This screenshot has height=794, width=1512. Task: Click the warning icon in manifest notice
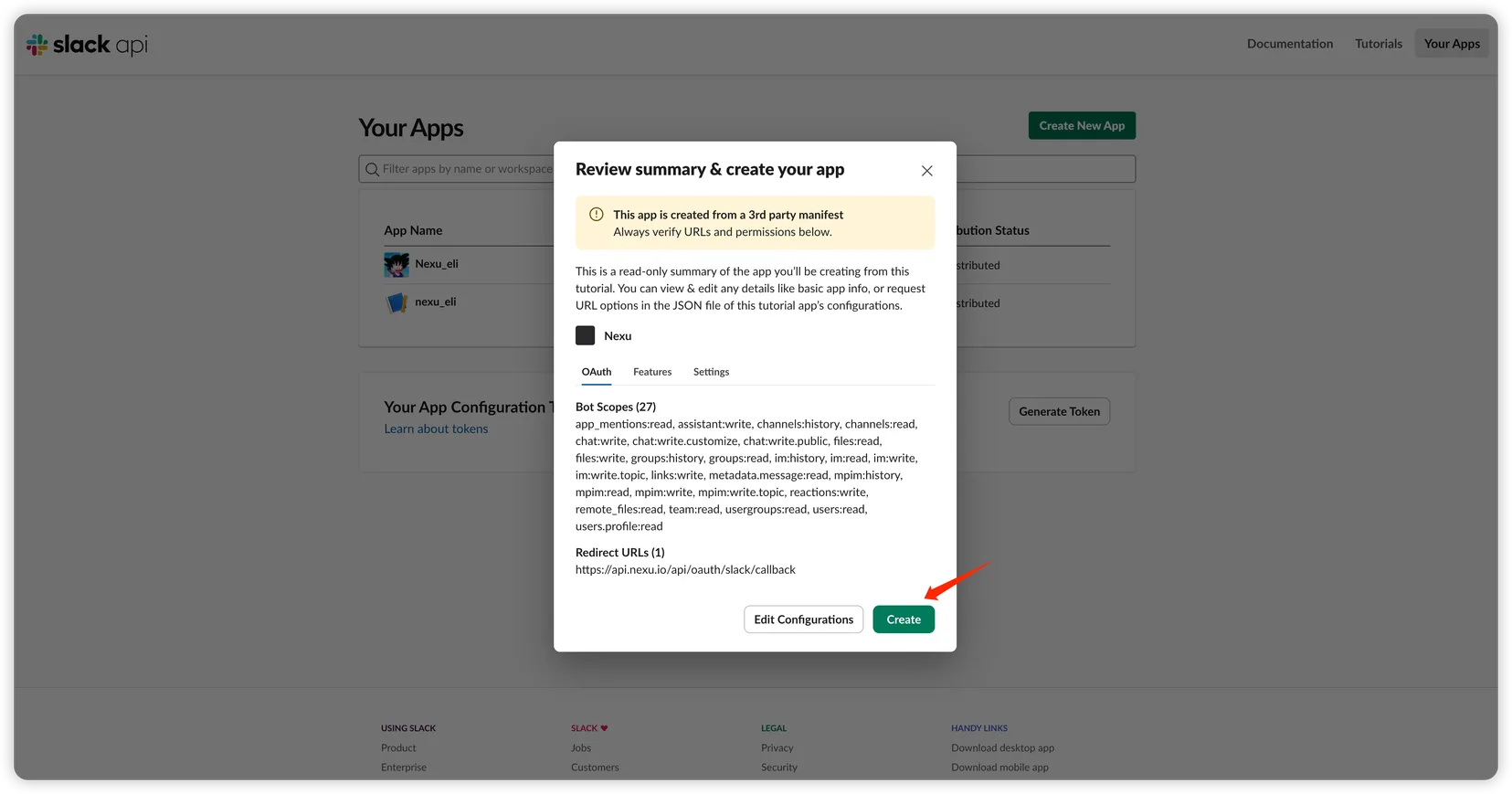pos(596,215)
